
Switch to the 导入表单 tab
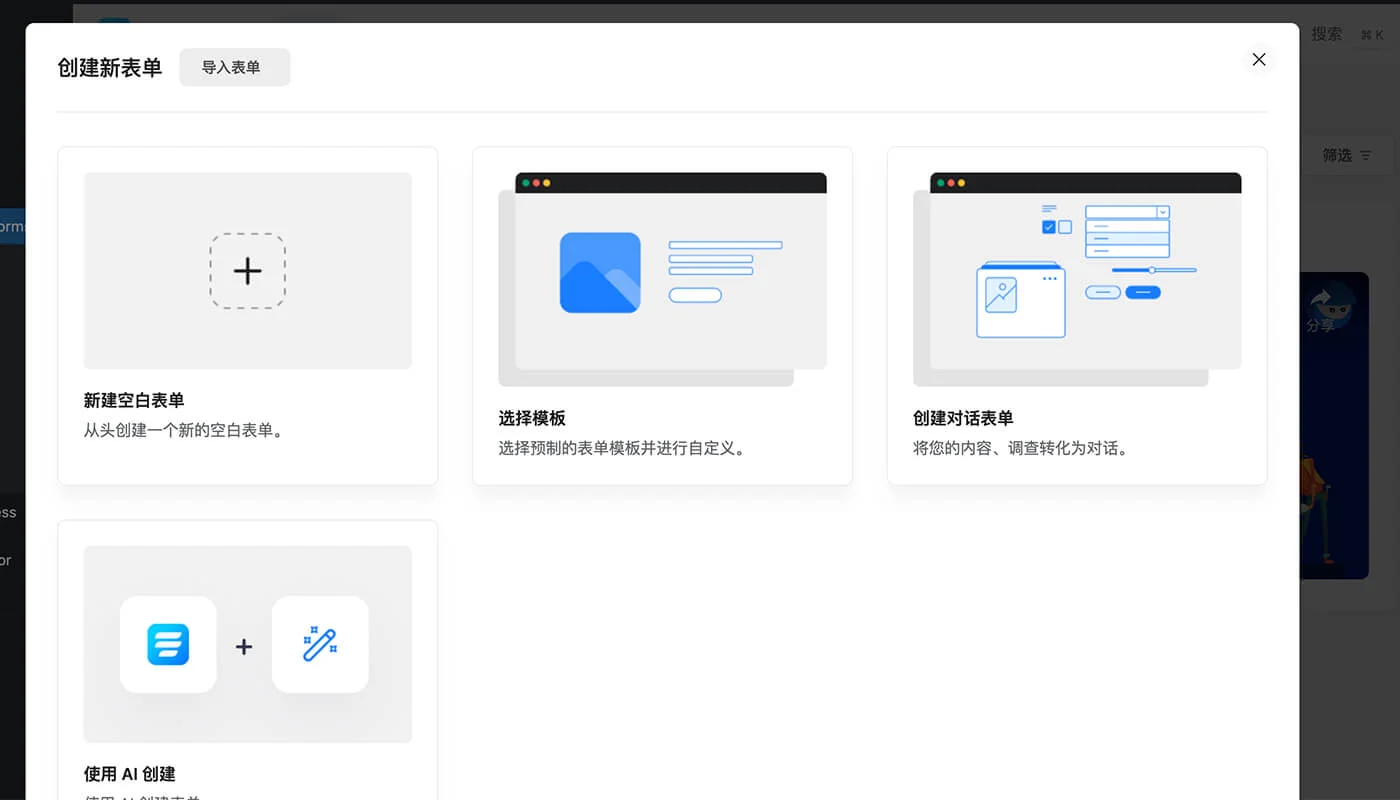[x=234, y=67]
